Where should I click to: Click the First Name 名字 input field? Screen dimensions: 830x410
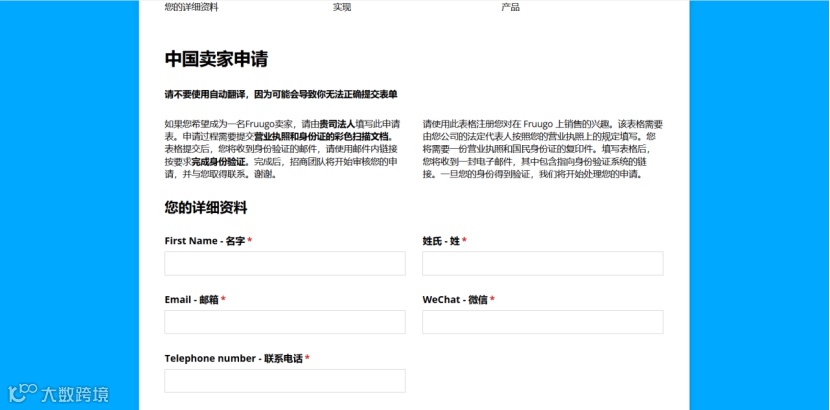tap(285, 263)
